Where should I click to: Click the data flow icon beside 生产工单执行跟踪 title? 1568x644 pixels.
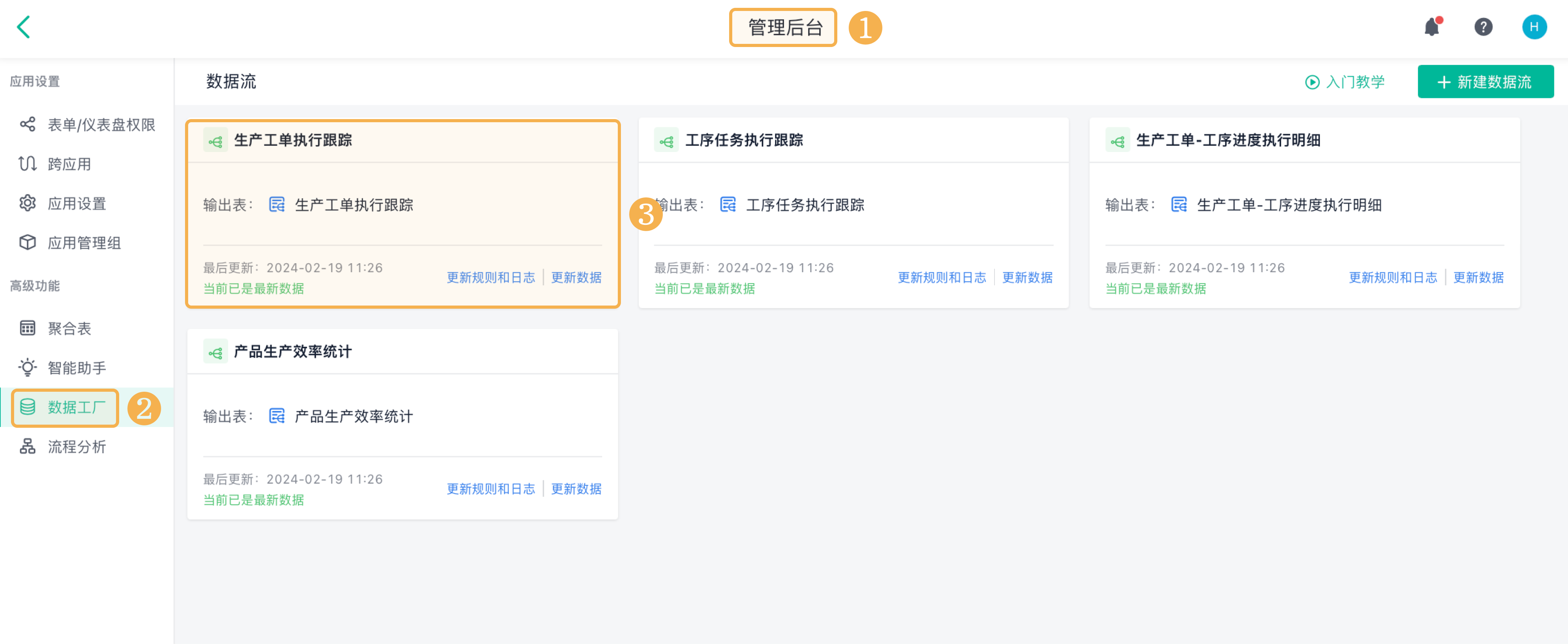(x=216, y=141)
